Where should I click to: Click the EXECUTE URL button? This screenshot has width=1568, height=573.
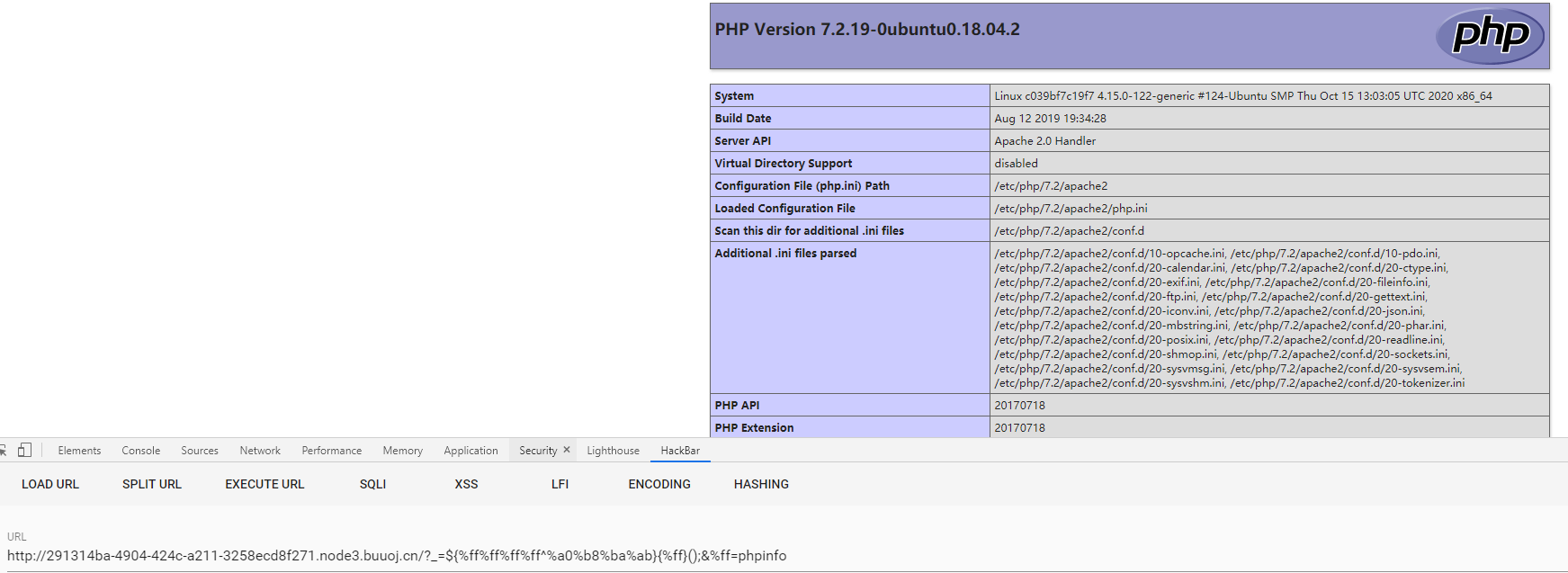[264, 484]
